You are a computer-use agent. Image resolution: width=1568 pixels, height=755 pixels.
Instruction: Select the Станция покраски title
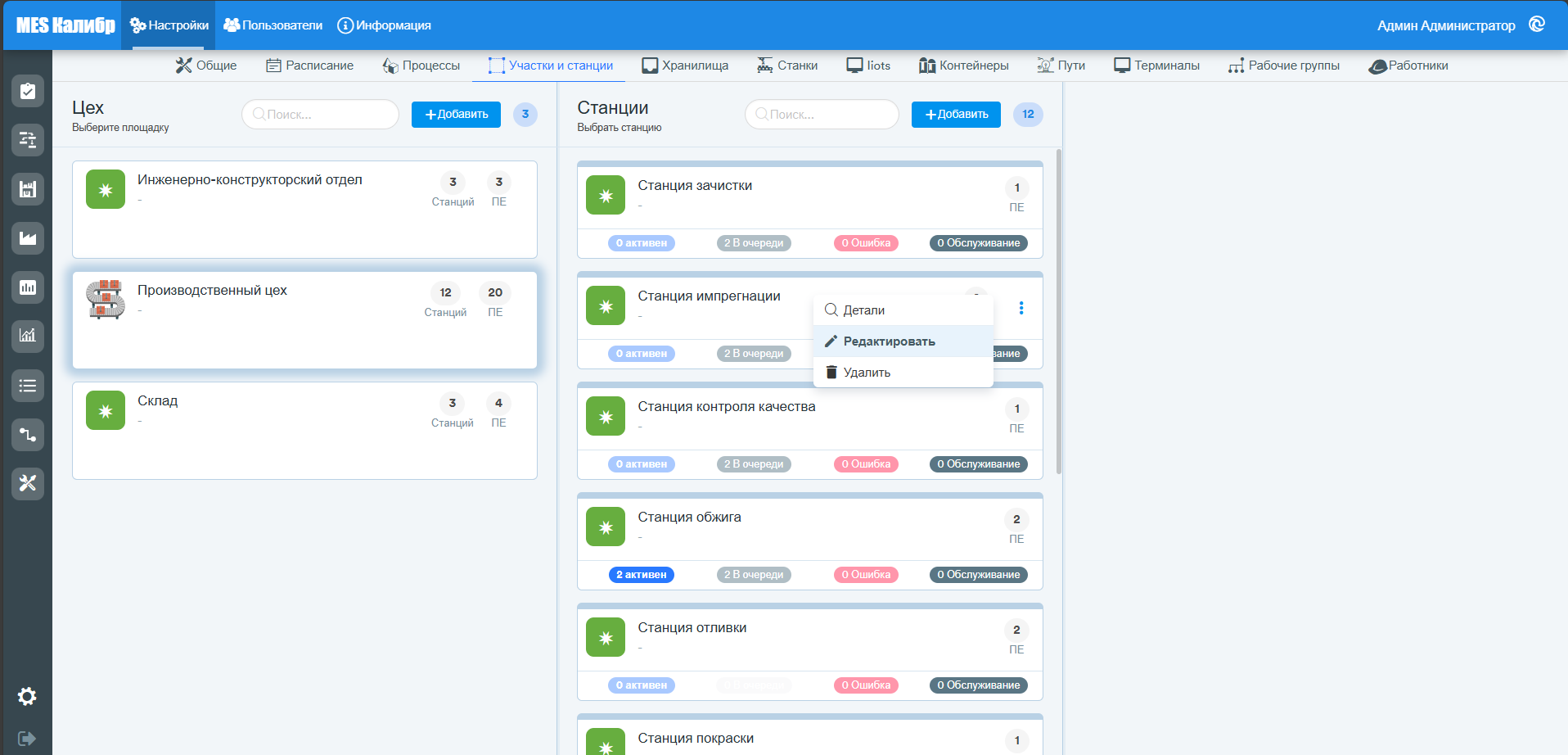pyautogui.click(x=696, y=739)
